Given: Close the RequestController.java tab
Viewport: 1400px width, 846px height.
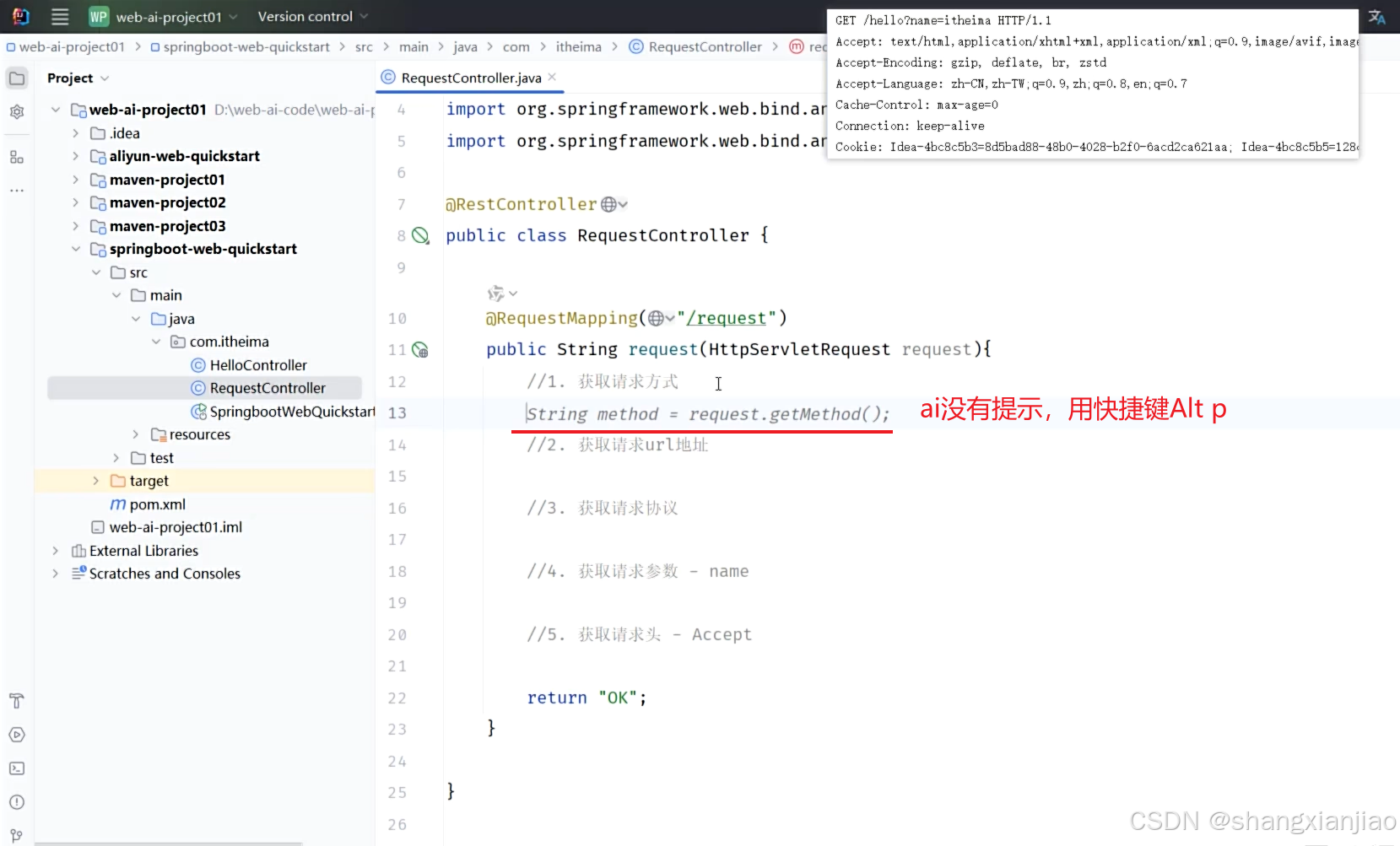Looking at the screenshot, I should point(552,77).
